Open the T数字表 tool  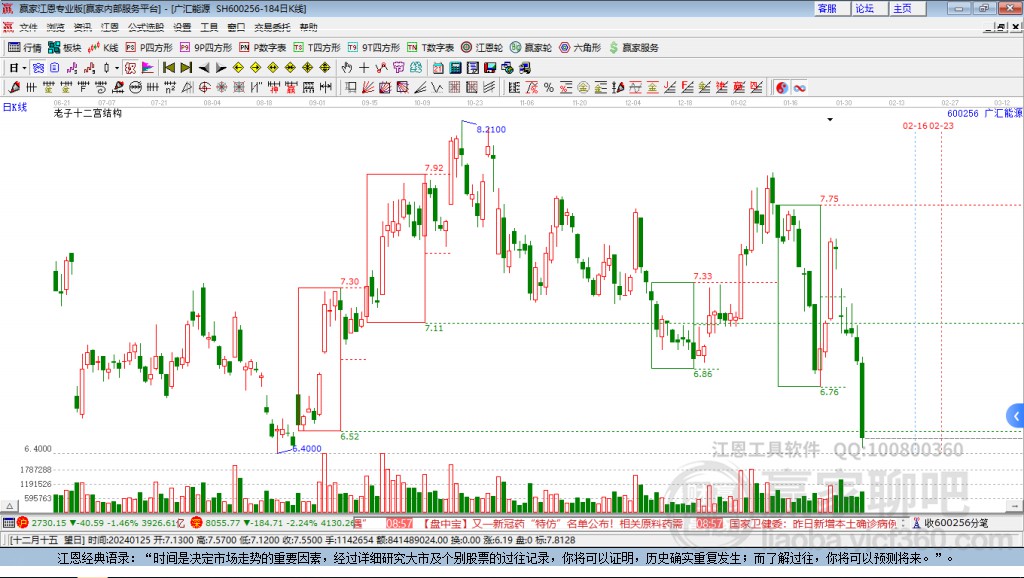pos(430,48)
